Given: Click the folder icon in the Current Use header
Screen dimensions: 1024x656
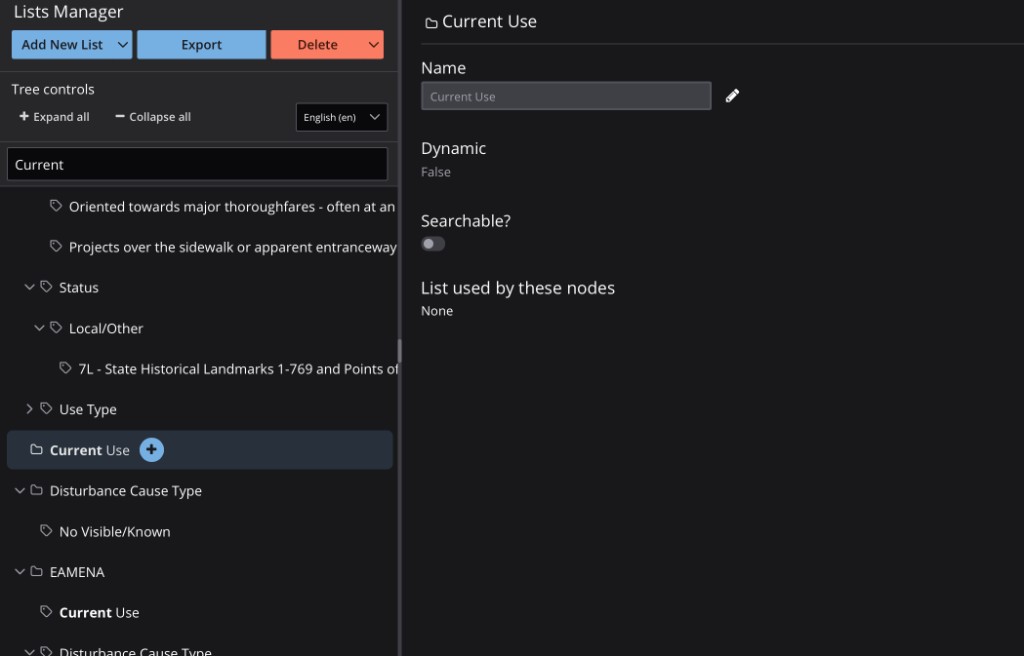Looking at the screenshot, I should [x=431, y=23].
